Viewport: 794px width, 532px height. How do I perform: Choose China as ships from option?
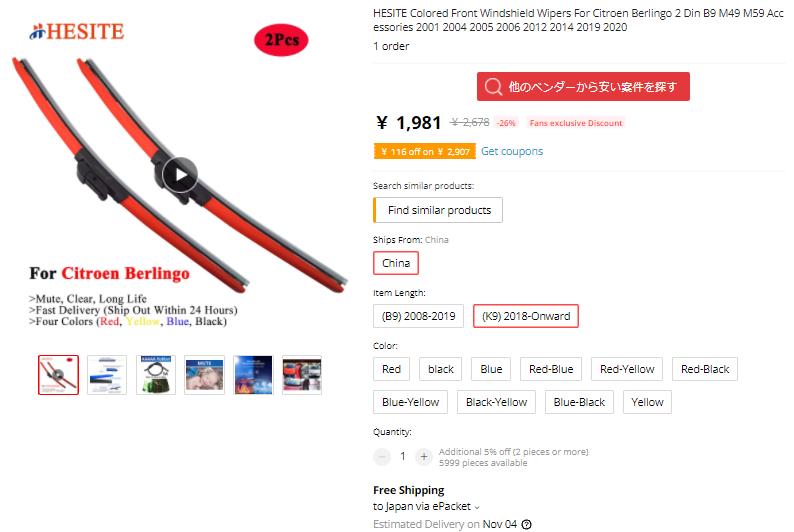point(396,263)
